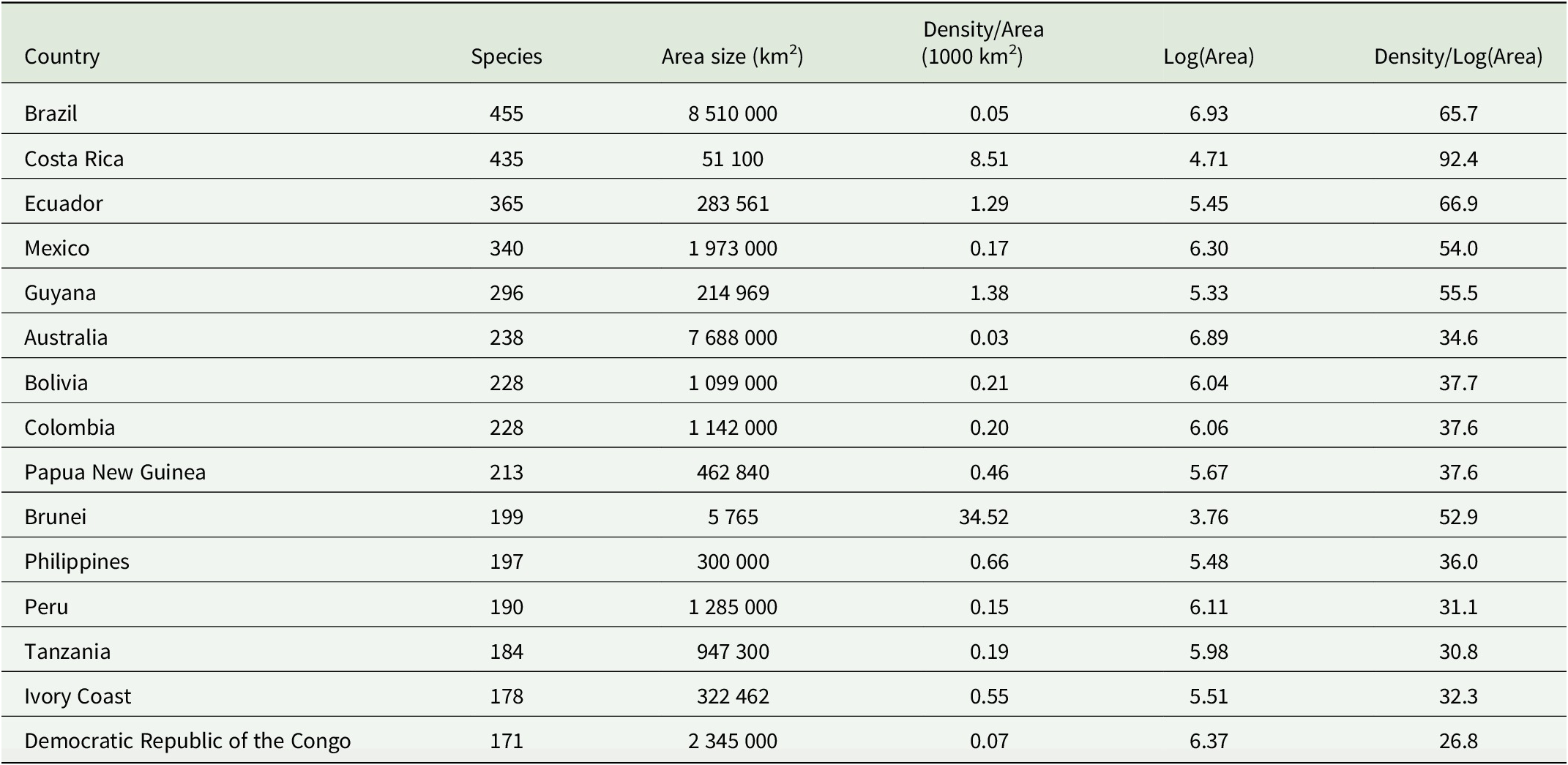Image resolution: width=1568 pixels, height=765 pixels.
Task: Select the Log(Area) column header
Action: click(x=1209, y=56)
